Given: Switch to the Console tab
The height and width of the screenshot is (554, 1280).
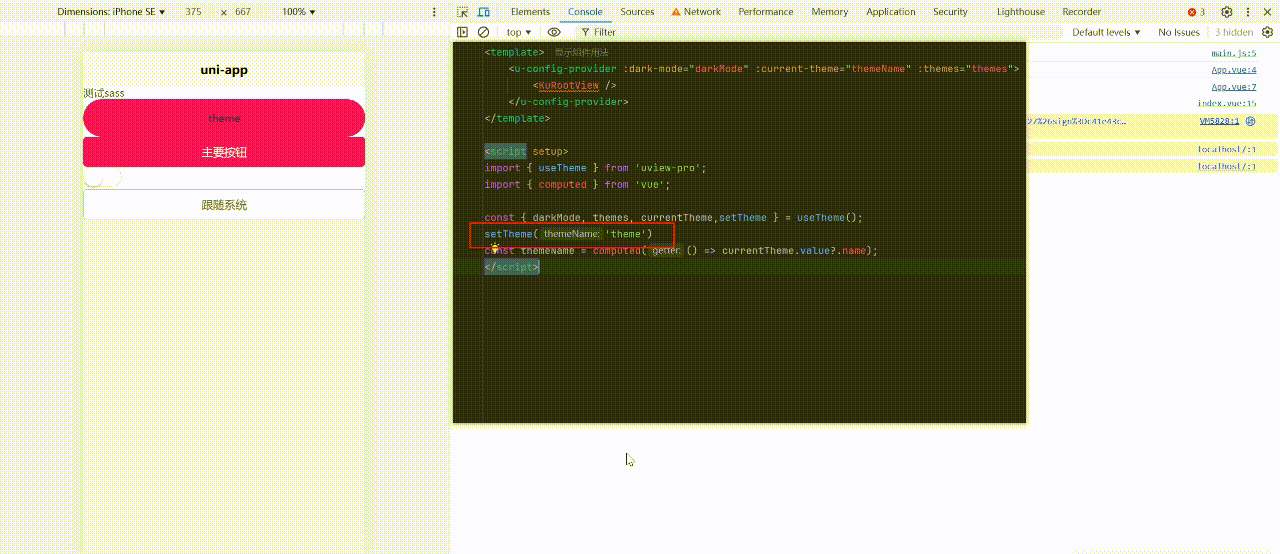Looking at the screenshot, I should point(585,12).
